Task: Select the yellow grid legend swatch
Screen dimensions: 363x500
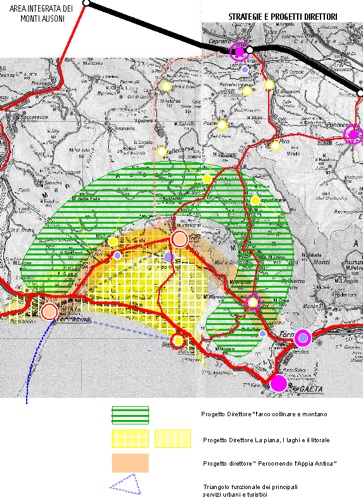Action: click(x=130, y=438)
